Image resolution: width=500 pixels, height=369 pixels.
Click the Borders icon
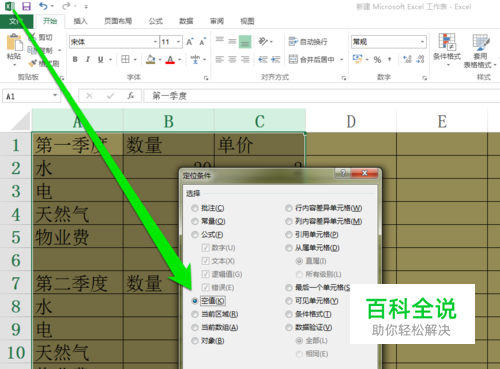click(125, 59)
